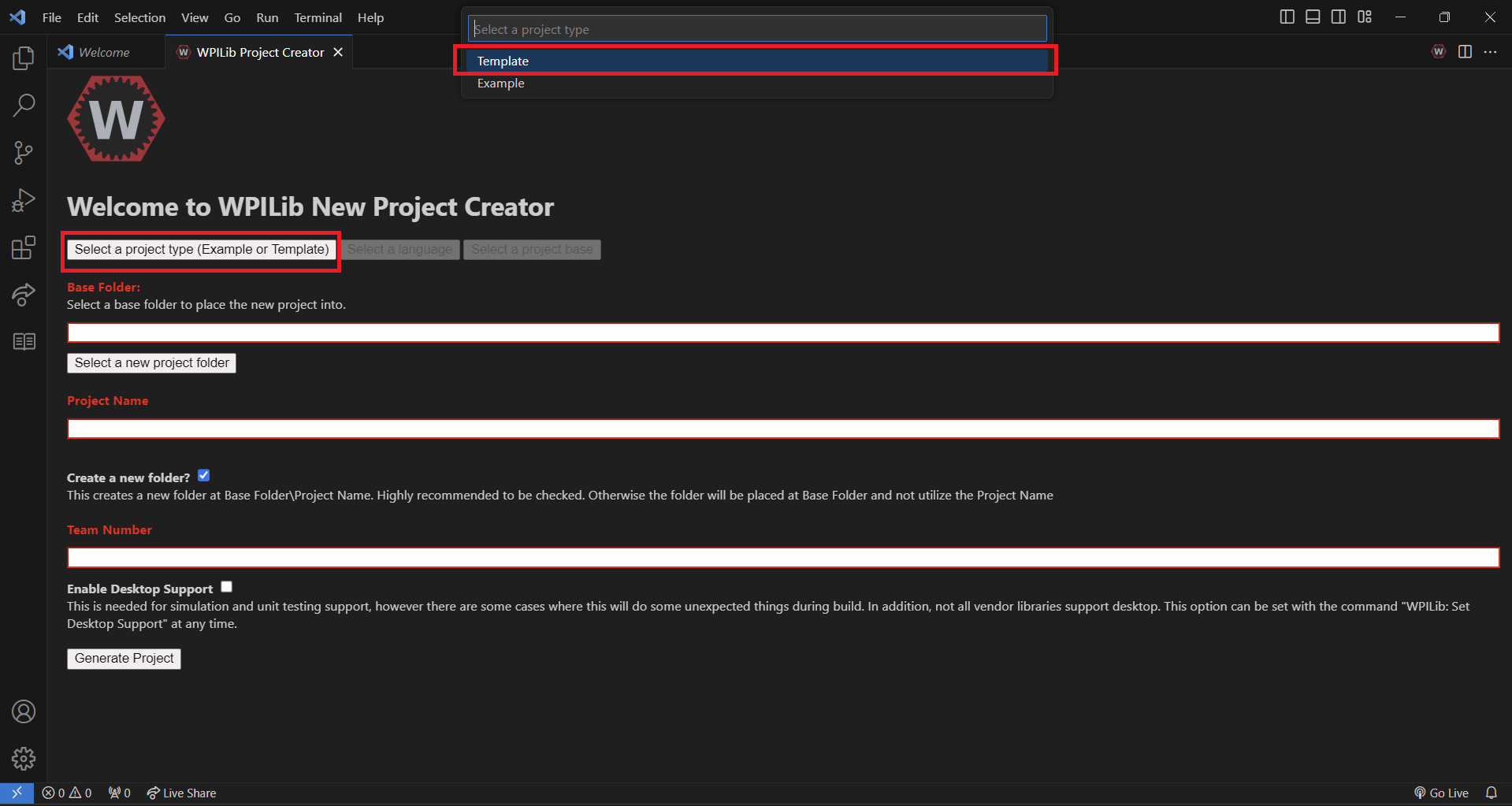Viewport: 1512px width, 806px height.
Task: Focus the Select a project type search box
Action: coord(757,29)
